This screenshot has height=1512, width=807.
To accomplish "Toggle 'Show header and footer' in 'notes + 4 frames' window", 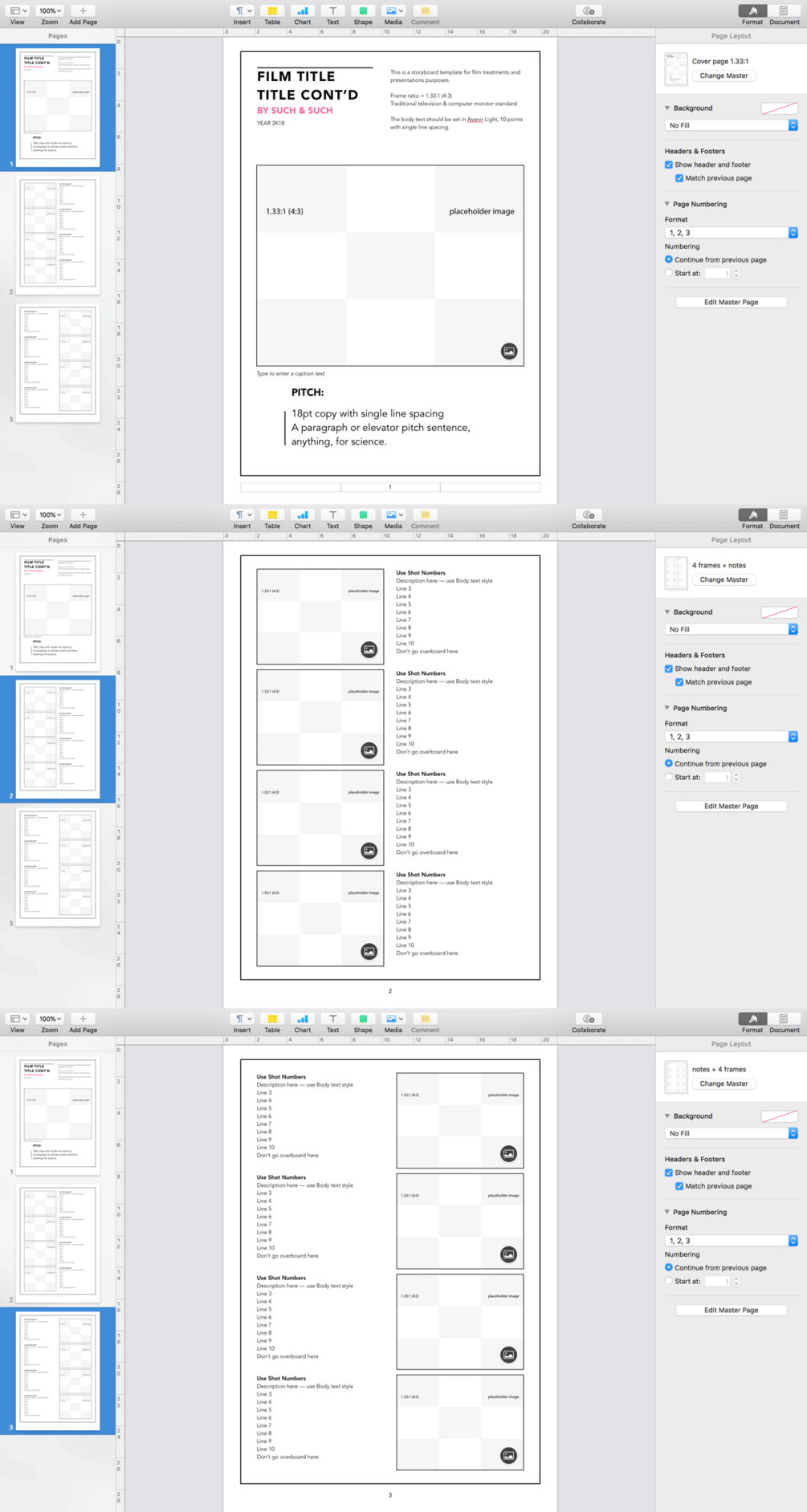I will 669,1173.
